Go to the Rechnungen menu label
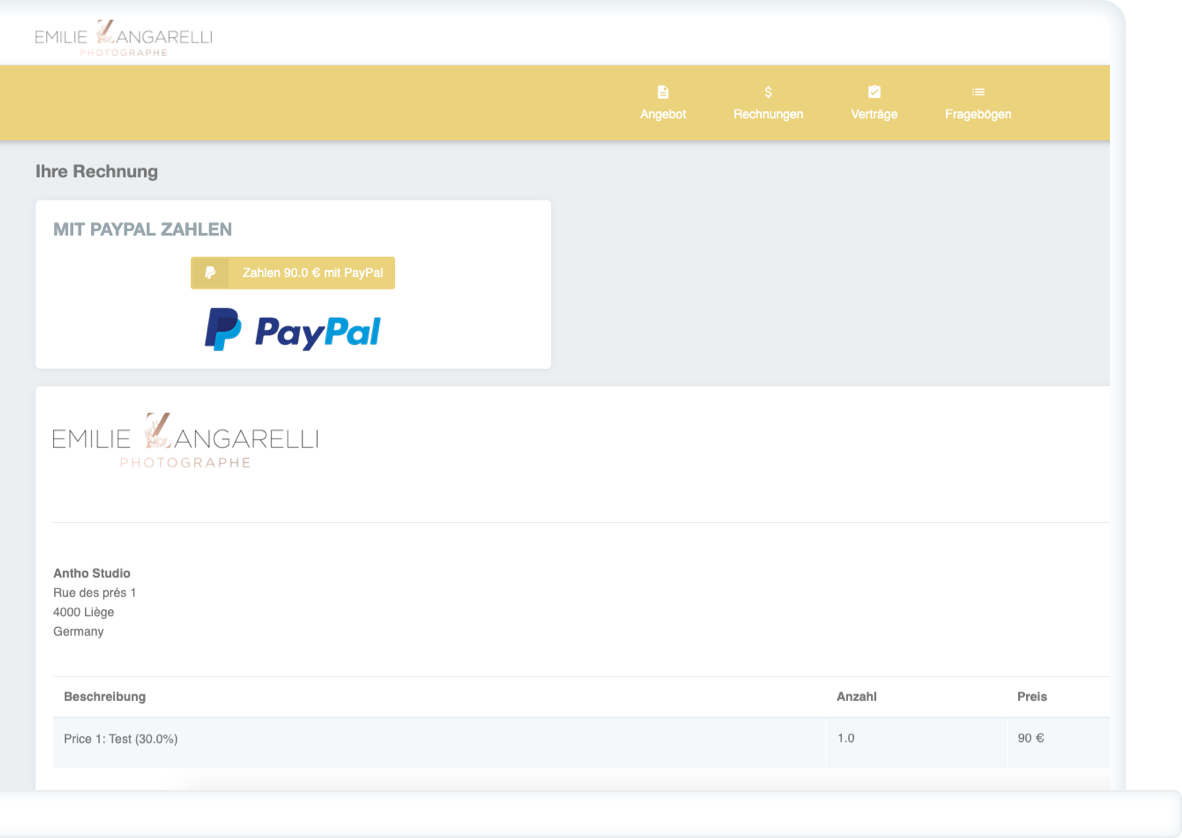 [x=768, y=114]
